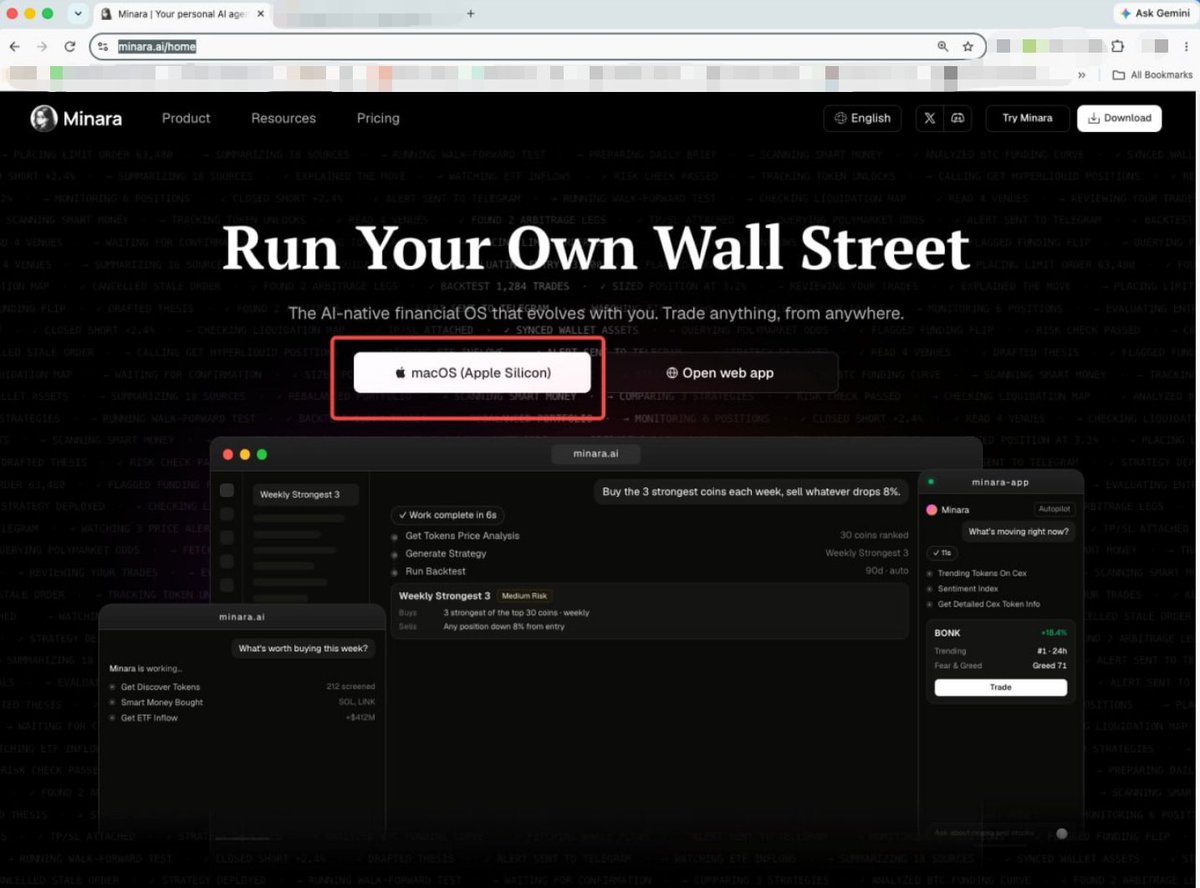Open the Chrome extensions puzzle icon
Screen dimensions: 1200x888
[1118, 46]
